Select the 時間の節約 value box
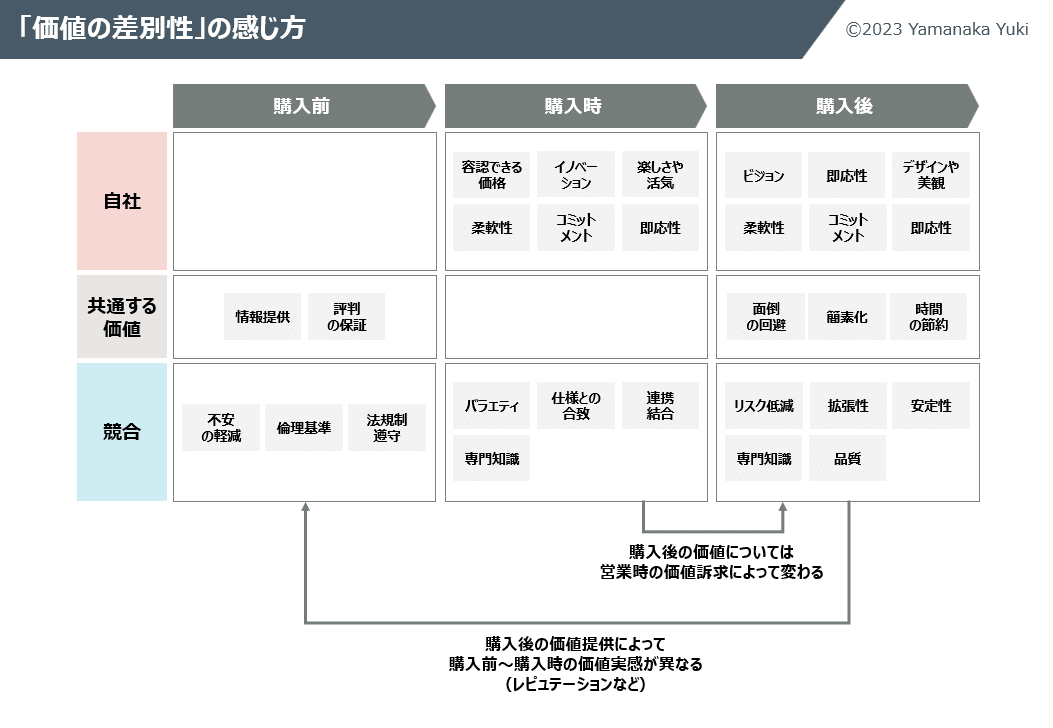Screen dimensions: 1053x728 pyautogui.click(x=929, y=316)
